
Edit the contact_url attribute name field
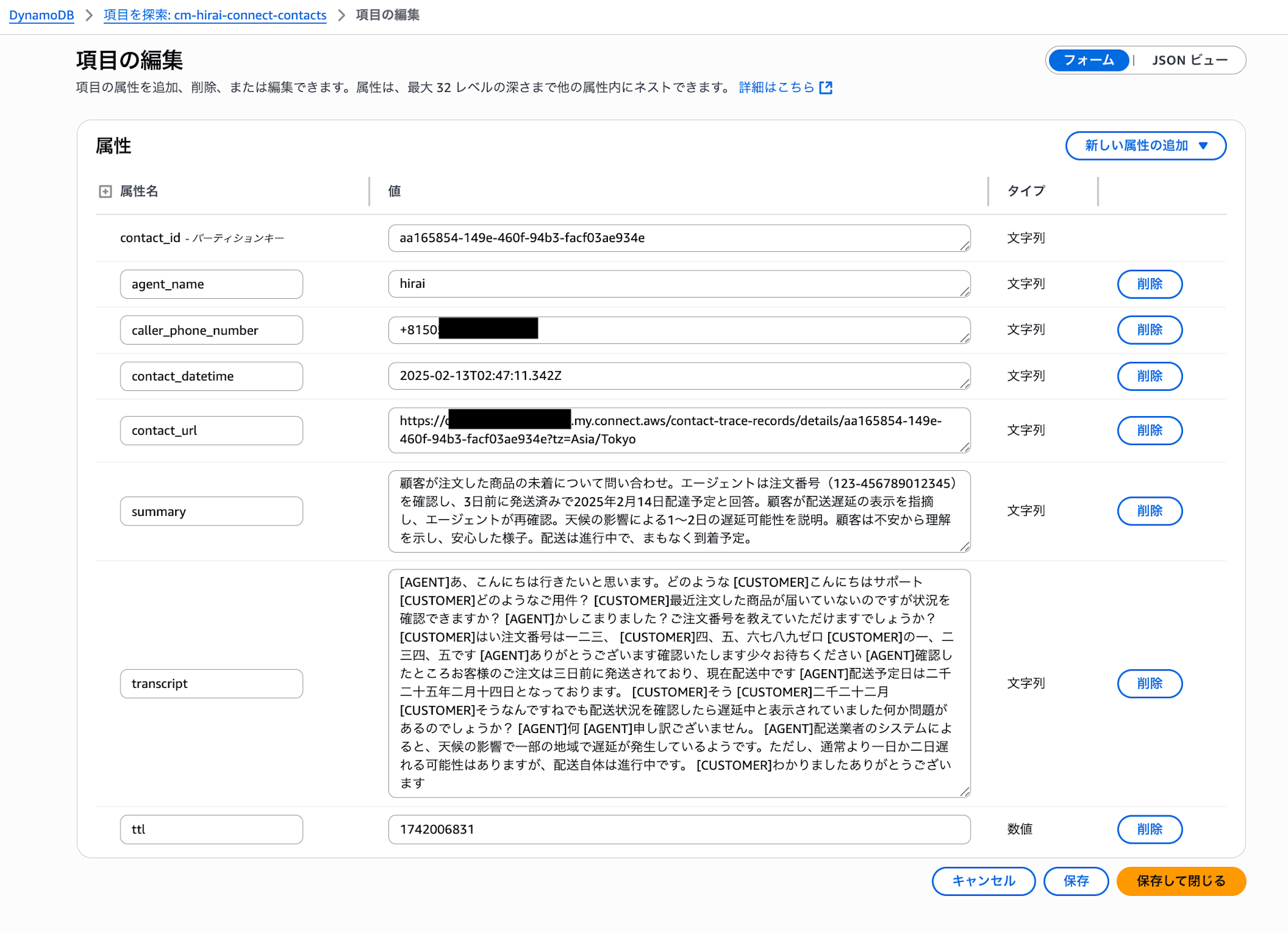(211, 430)
